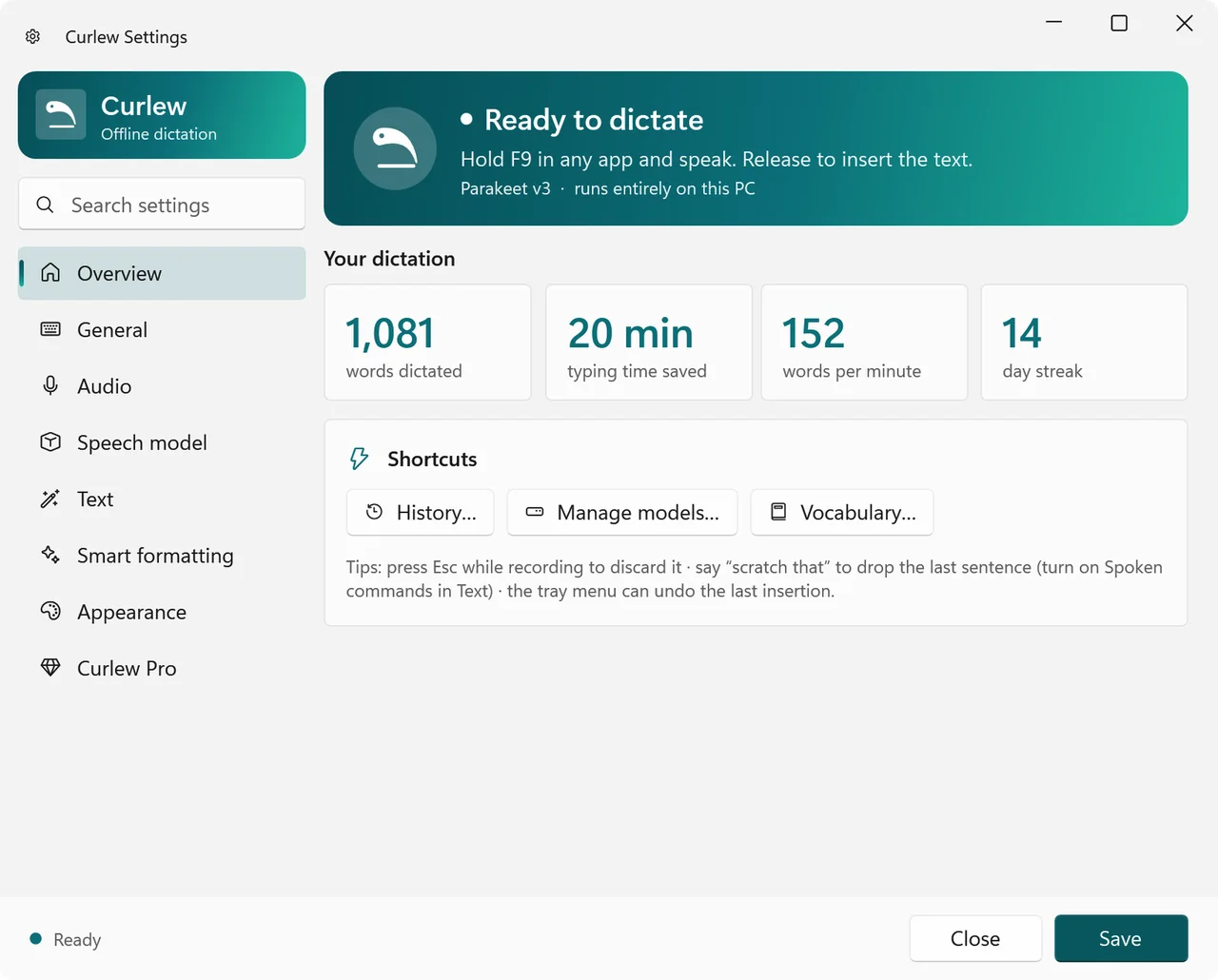Screen dimensions: 1218x980
Task: Click the runs entirely on this PC text
Action: (664, 188)
